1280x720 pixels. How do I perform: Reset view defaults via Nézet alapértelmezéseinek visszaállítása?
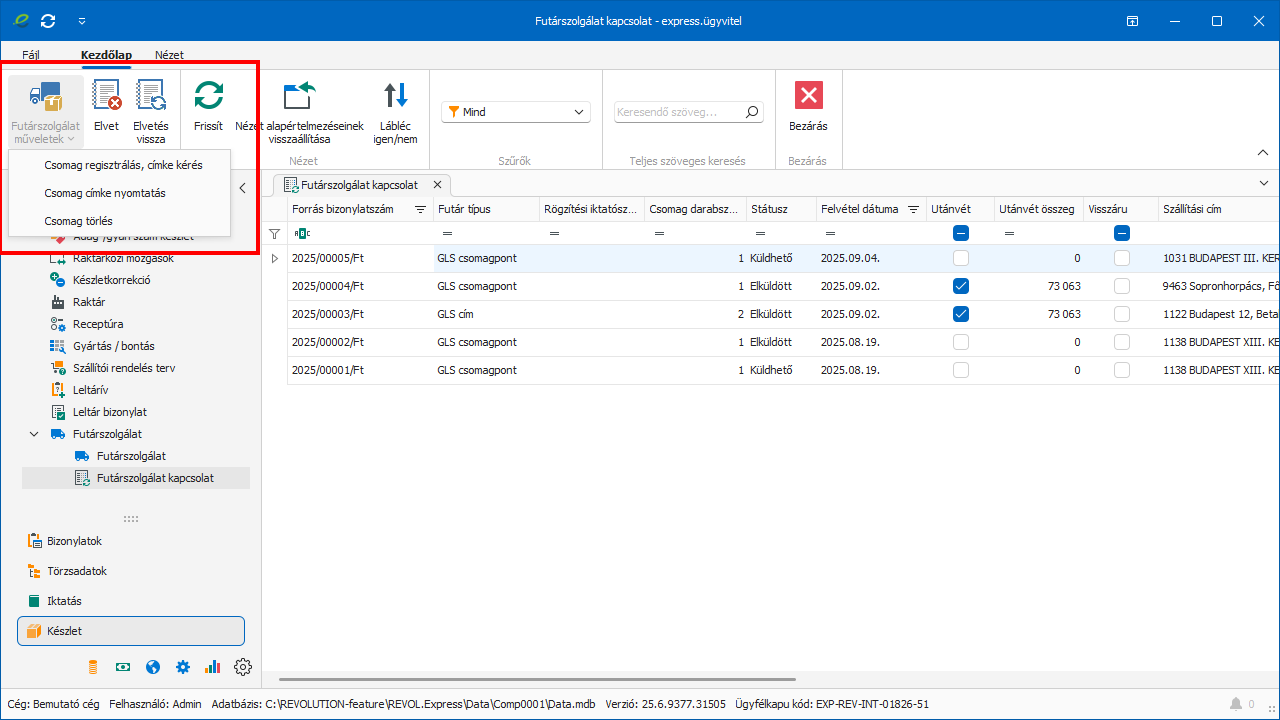click(x=299, y=96)
